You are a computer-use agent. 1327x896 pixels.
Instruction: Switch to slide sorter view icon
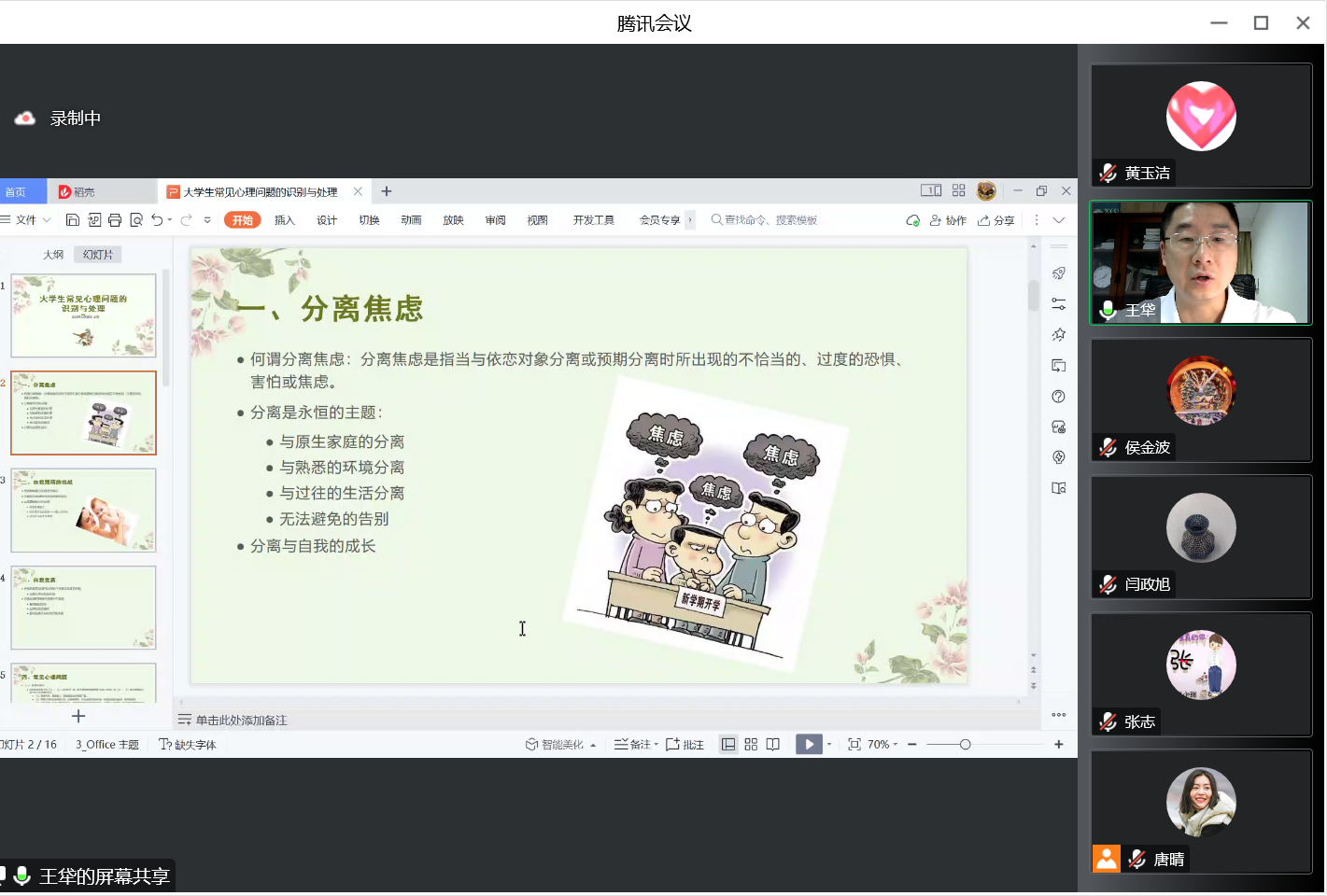tap(751, 744)
